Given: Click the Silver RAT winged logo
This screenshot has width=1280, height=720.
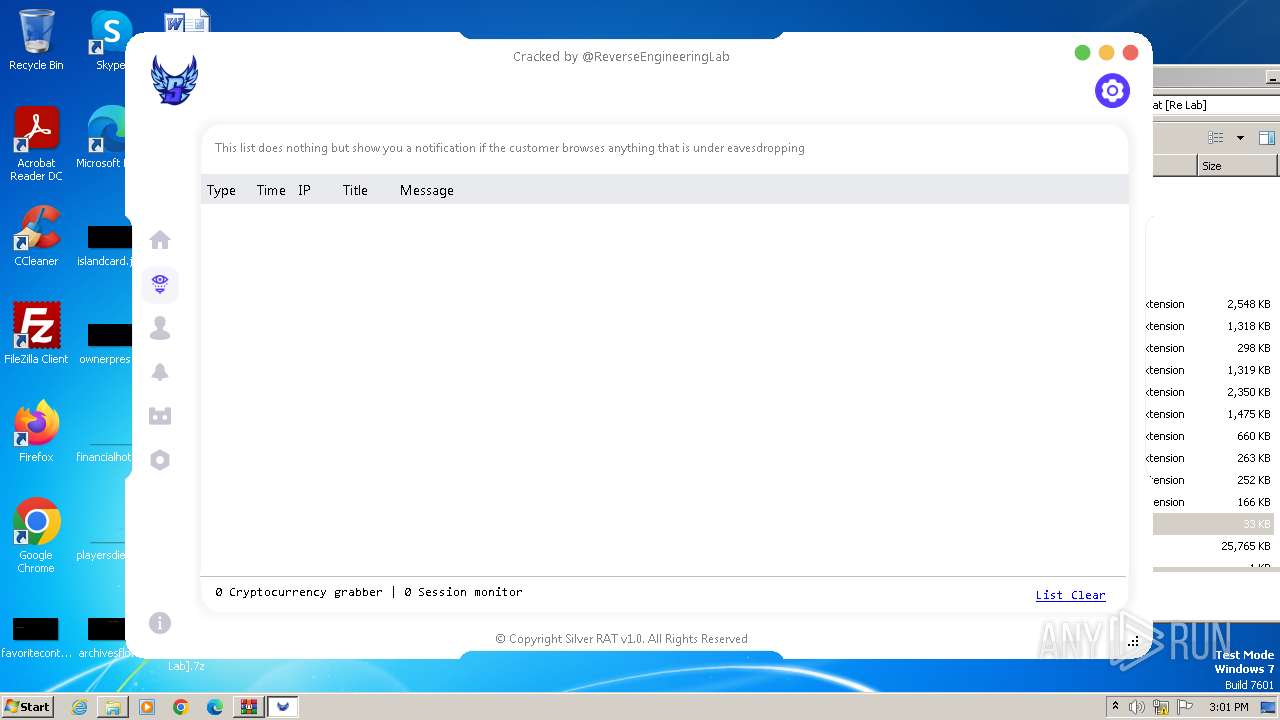Looking at the screenshot, I should tap(174, 80).
